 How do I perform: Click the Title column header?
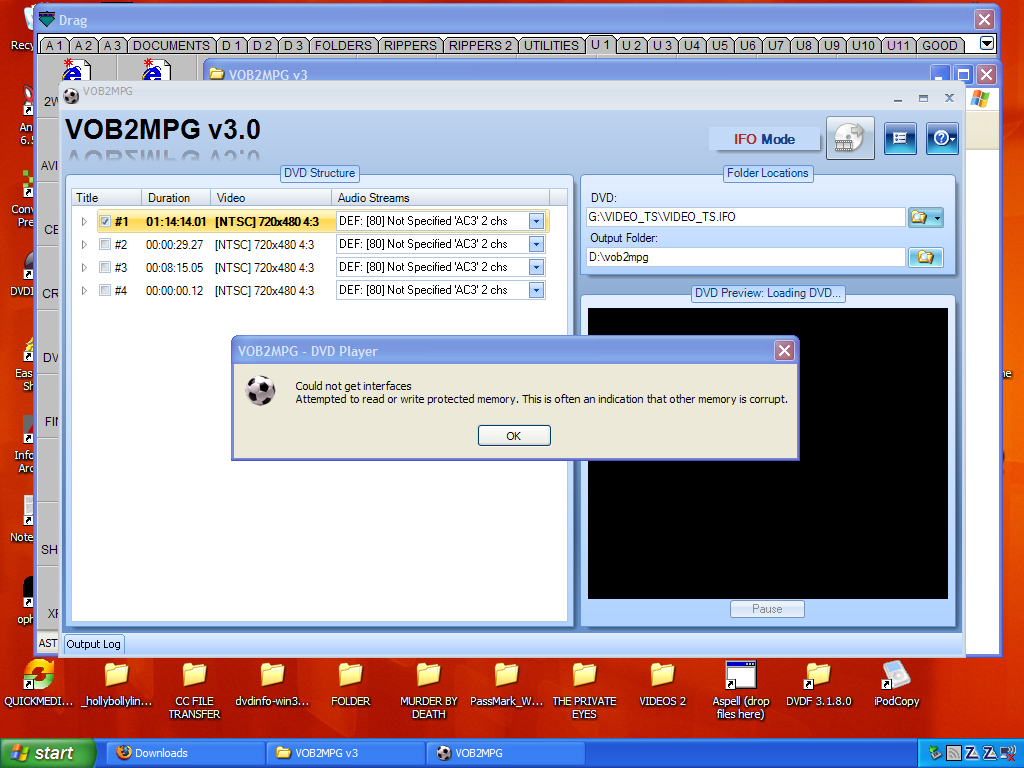click(106, 198)
